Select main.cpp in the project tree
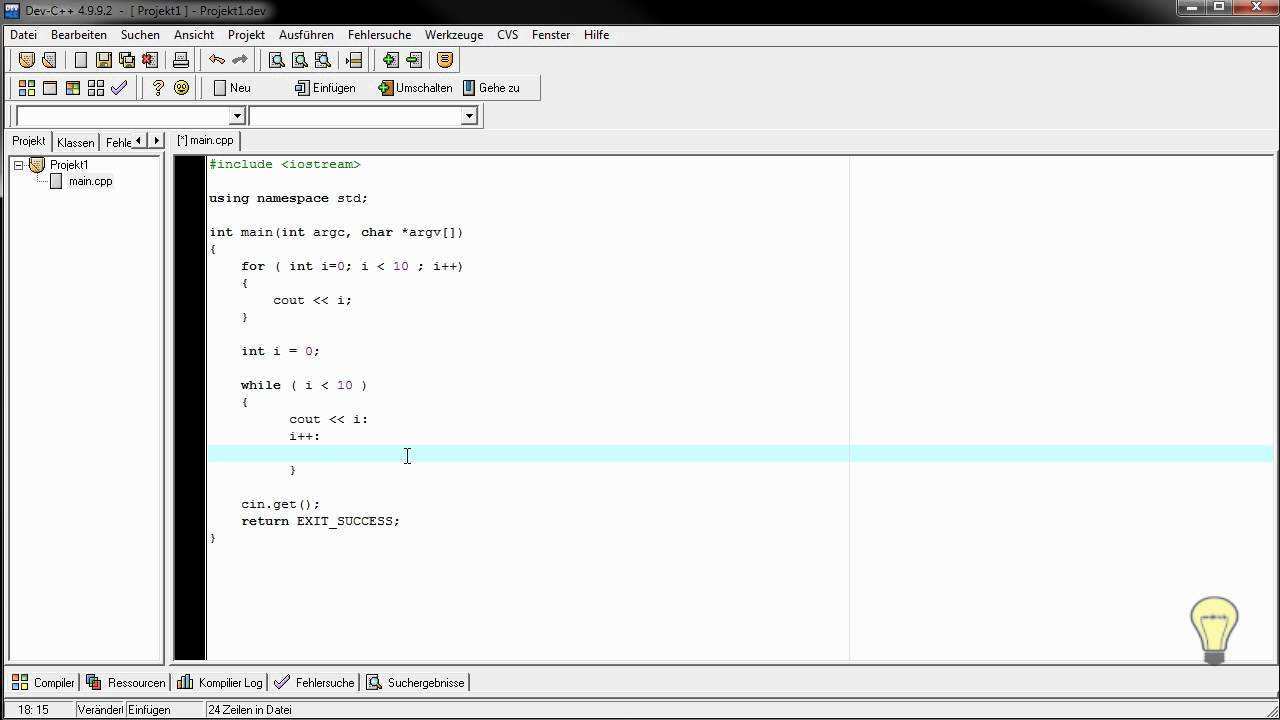This screenshot has width=1280, height=720. [x=90, y=181]
